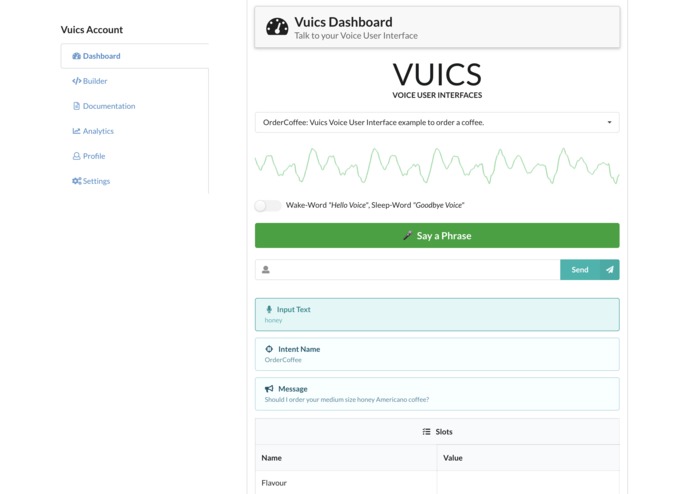Toggle the Wake-Word Hello Voice switch
This screenshot has height=494, width=695.
268,206
